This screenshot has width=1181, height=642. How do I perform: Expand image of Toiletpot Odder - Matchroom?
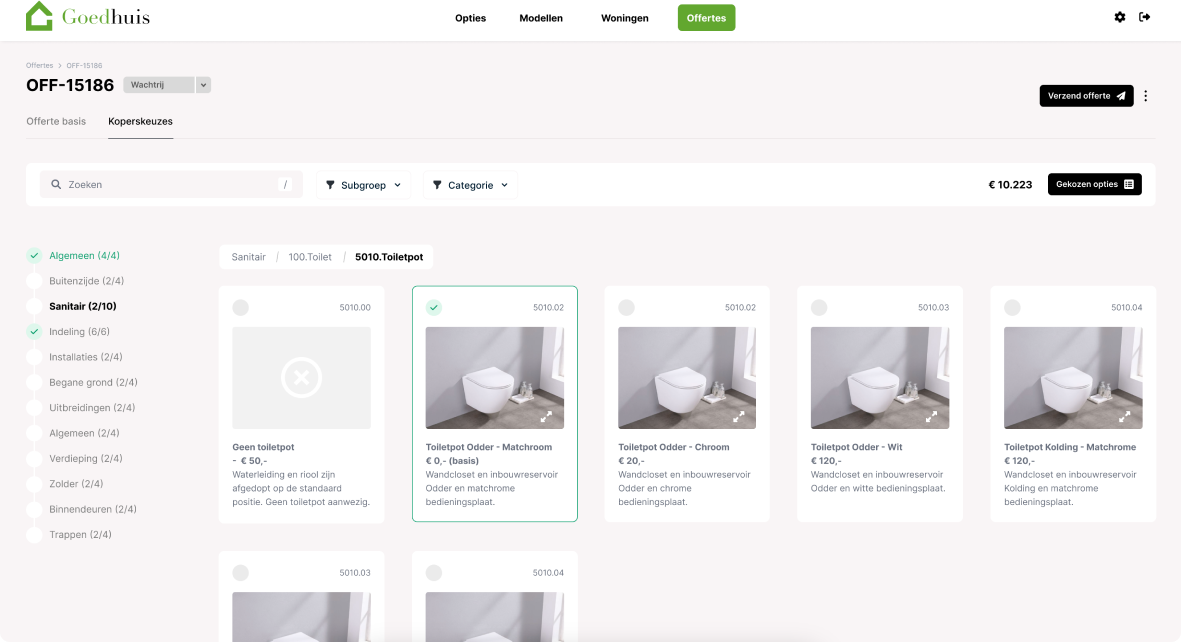pyautogui.click(x=546, y=416)
